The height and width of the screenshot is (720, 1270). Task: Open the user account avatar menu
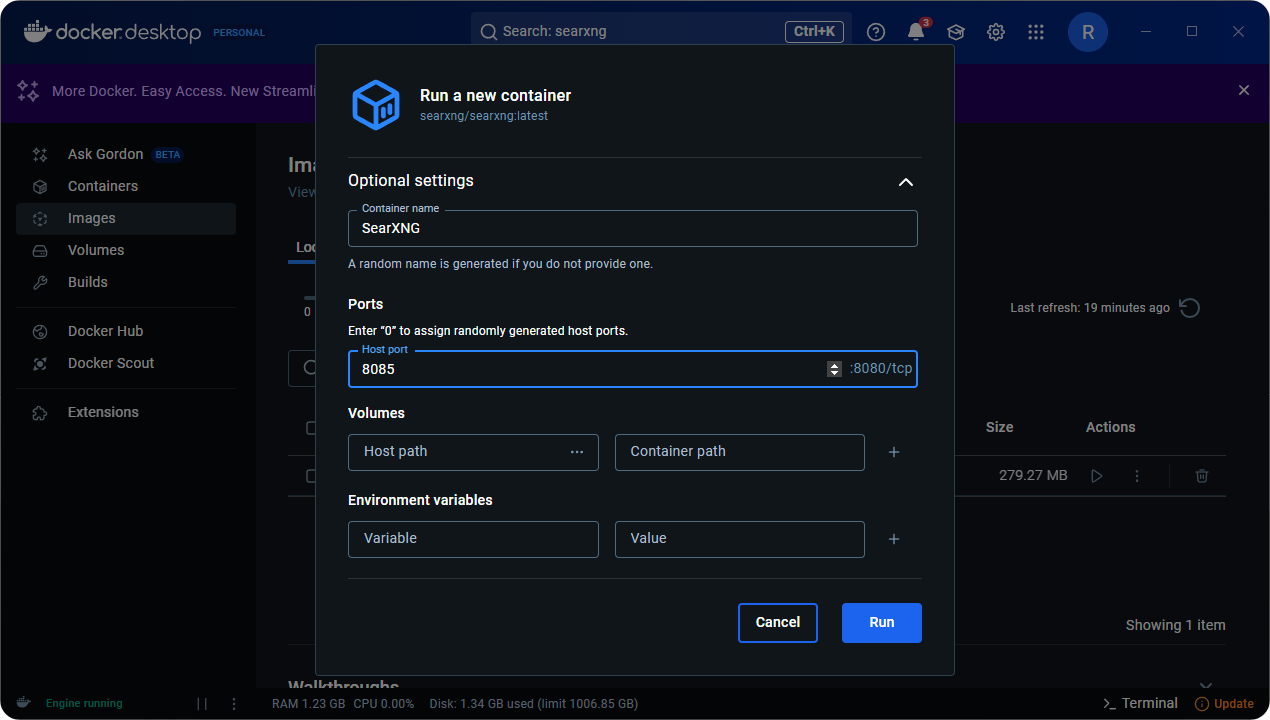point(1088,32)
